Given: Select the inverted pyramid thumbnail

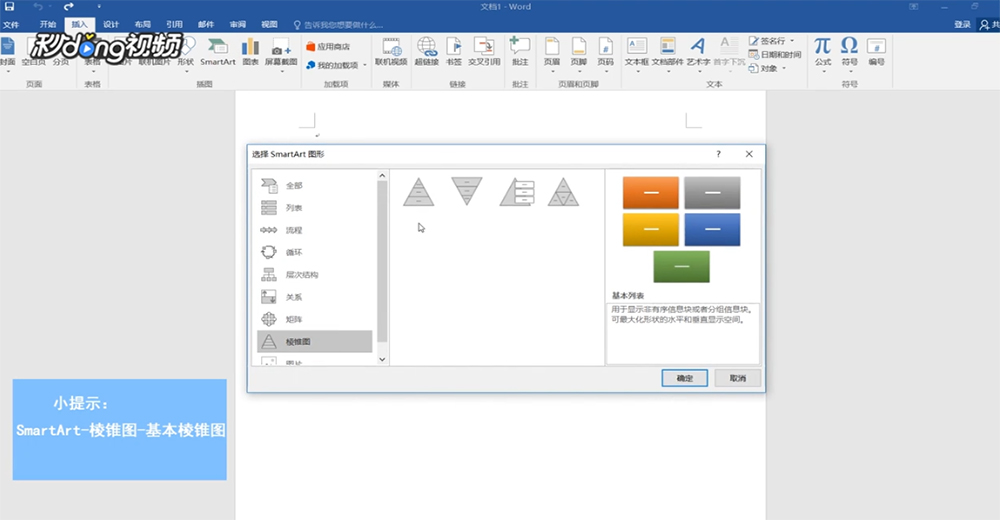Looking at the screenshot, I should [467, 191].
